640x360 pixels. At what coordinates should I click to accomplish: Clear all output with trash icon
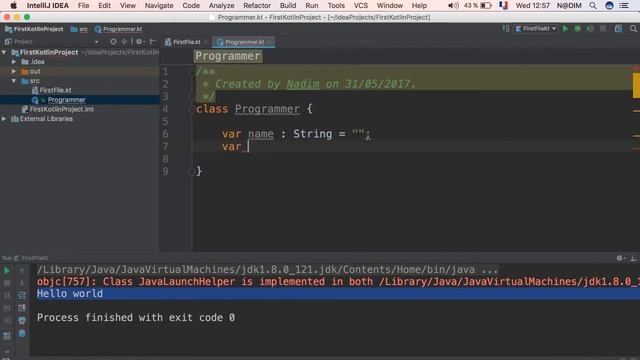[22, 333]
